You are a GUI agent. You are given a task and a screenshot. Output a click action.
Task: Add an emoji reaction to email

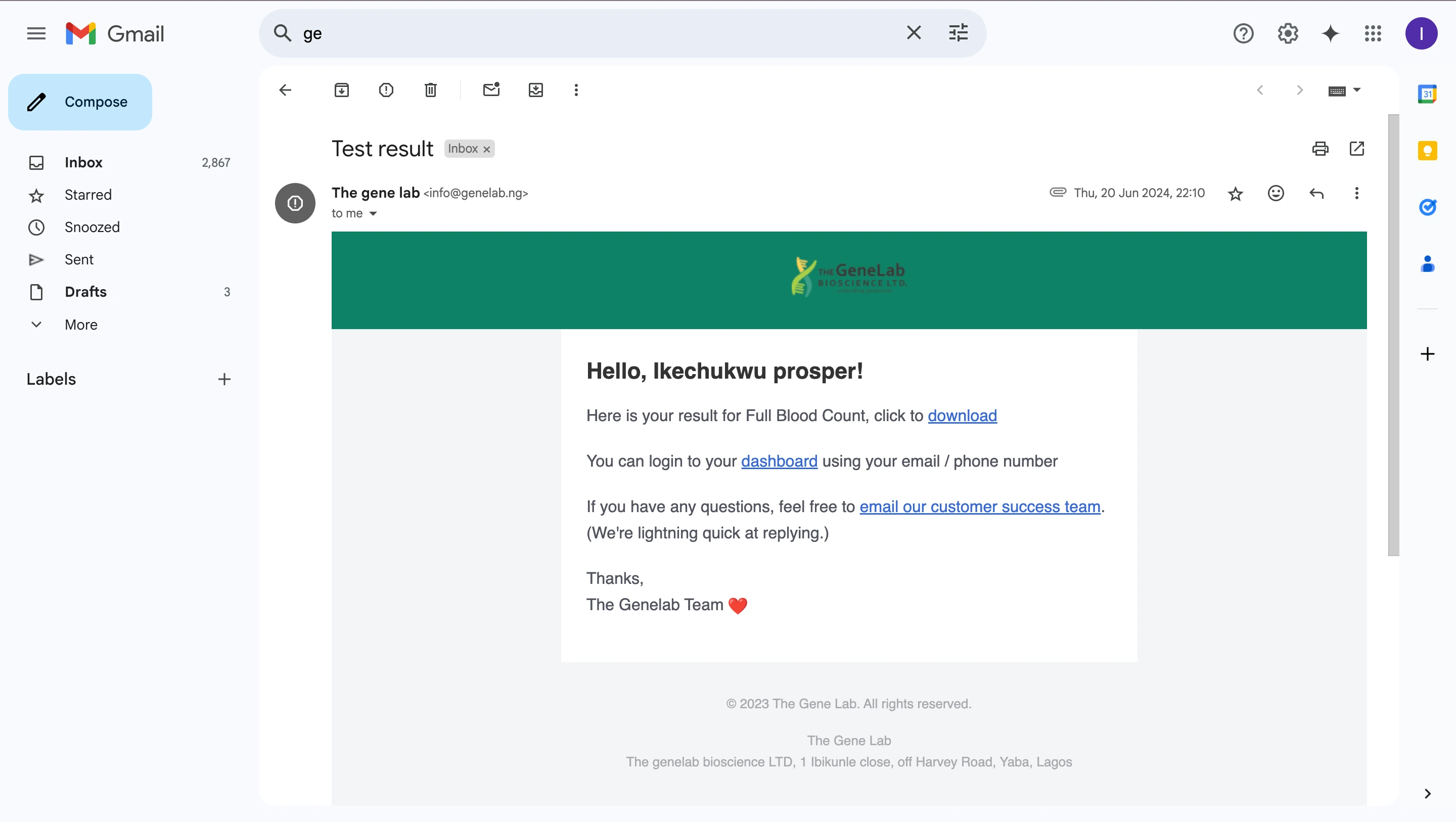[x=1276, y=193]
